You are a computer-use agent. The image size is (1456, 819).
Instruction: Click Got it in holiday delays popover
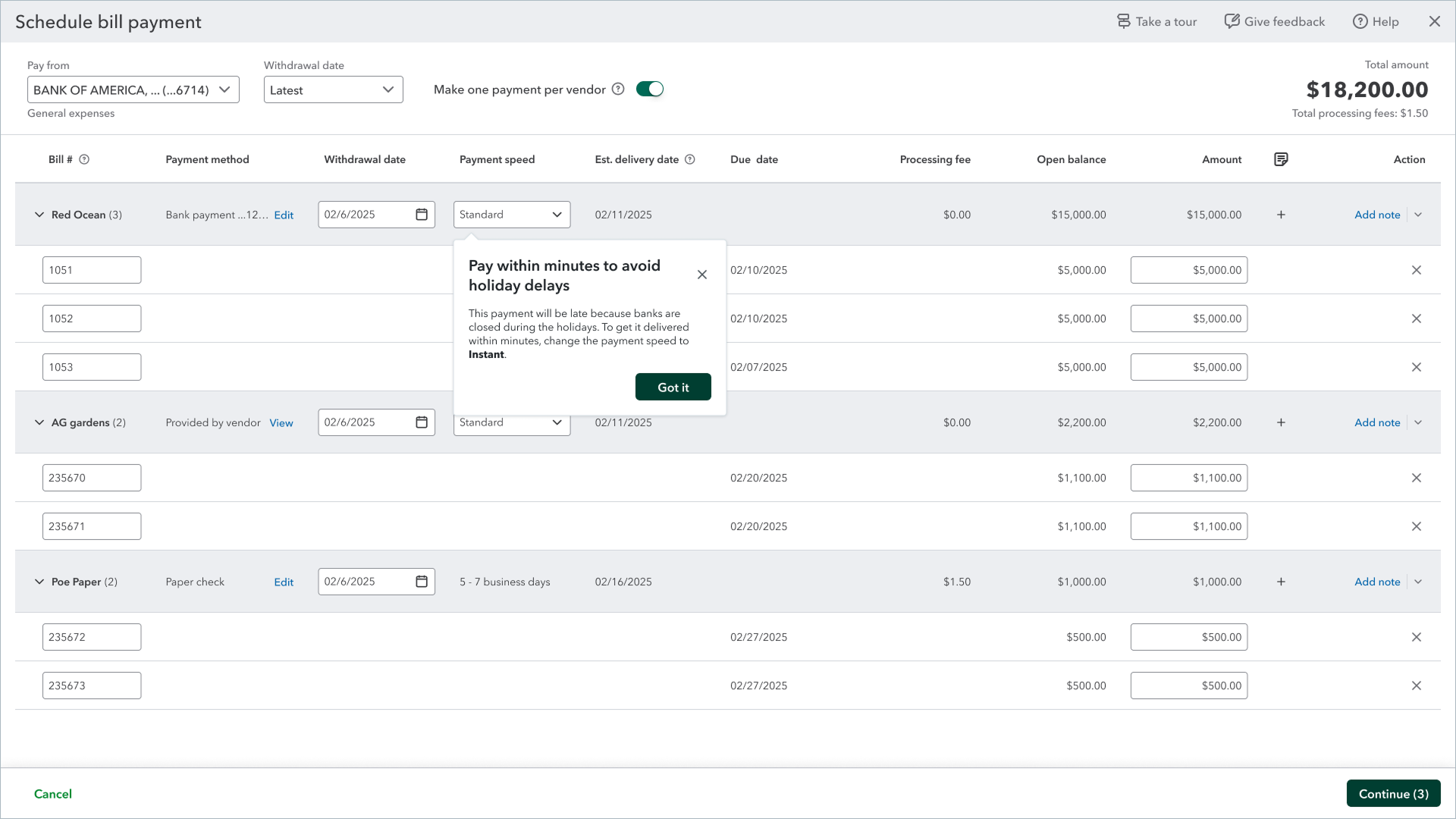pos(673,387)
